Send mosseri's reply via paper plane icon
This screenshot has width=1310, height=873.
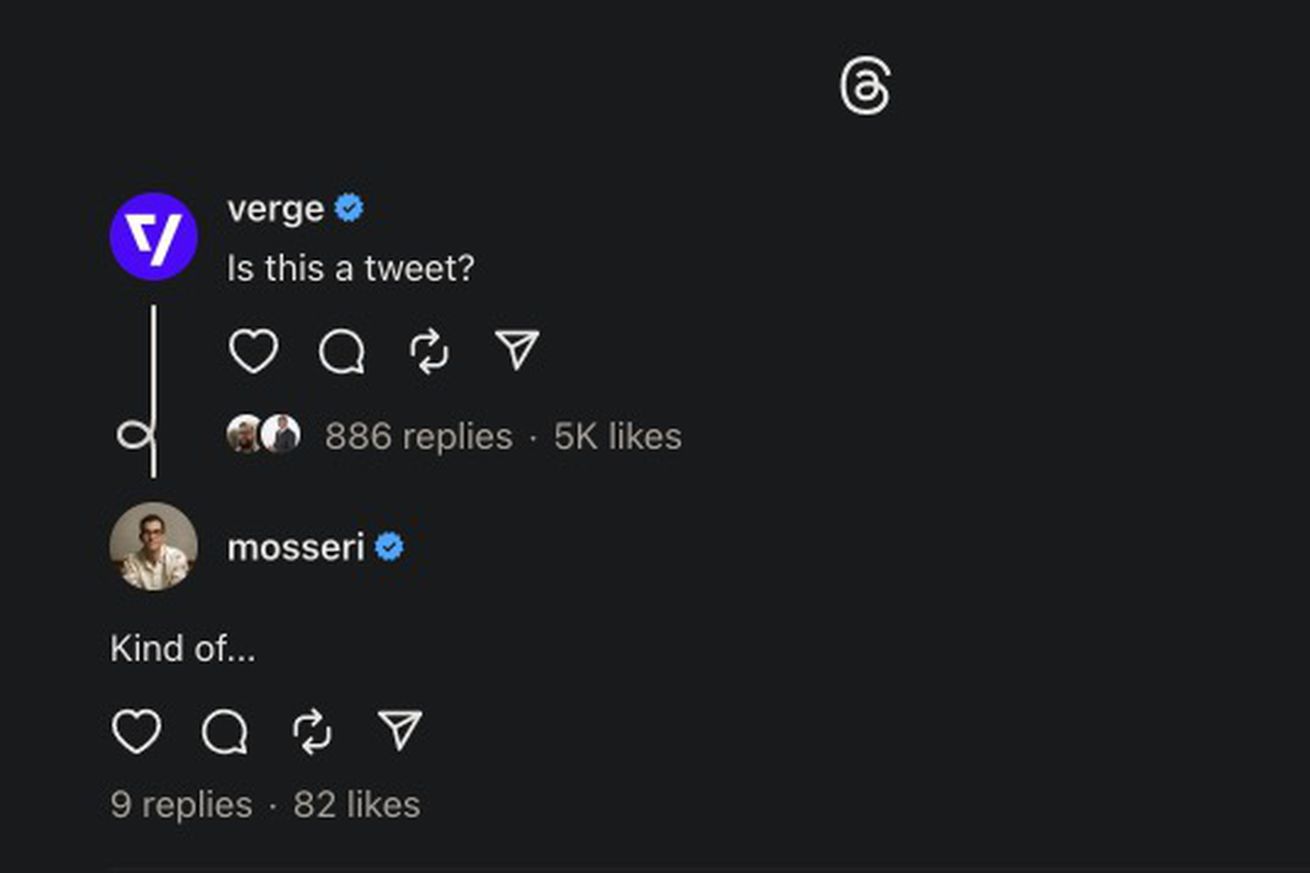coord(400,729)
